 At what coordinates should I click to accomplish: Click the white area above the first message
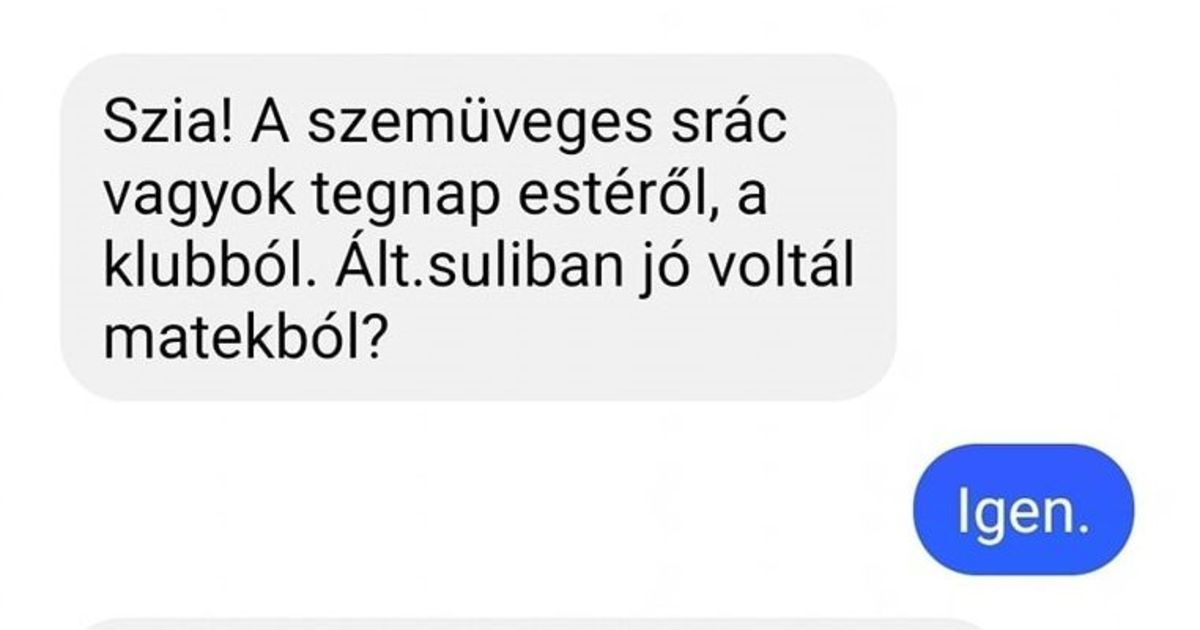click(600, 26)
